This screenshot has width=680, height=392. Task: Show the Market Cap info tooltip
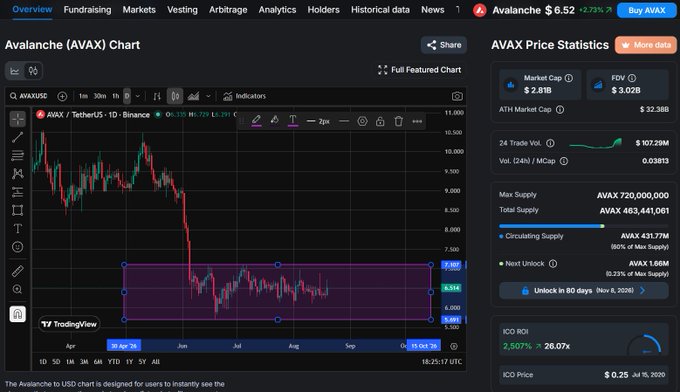(x=569, y=78)
